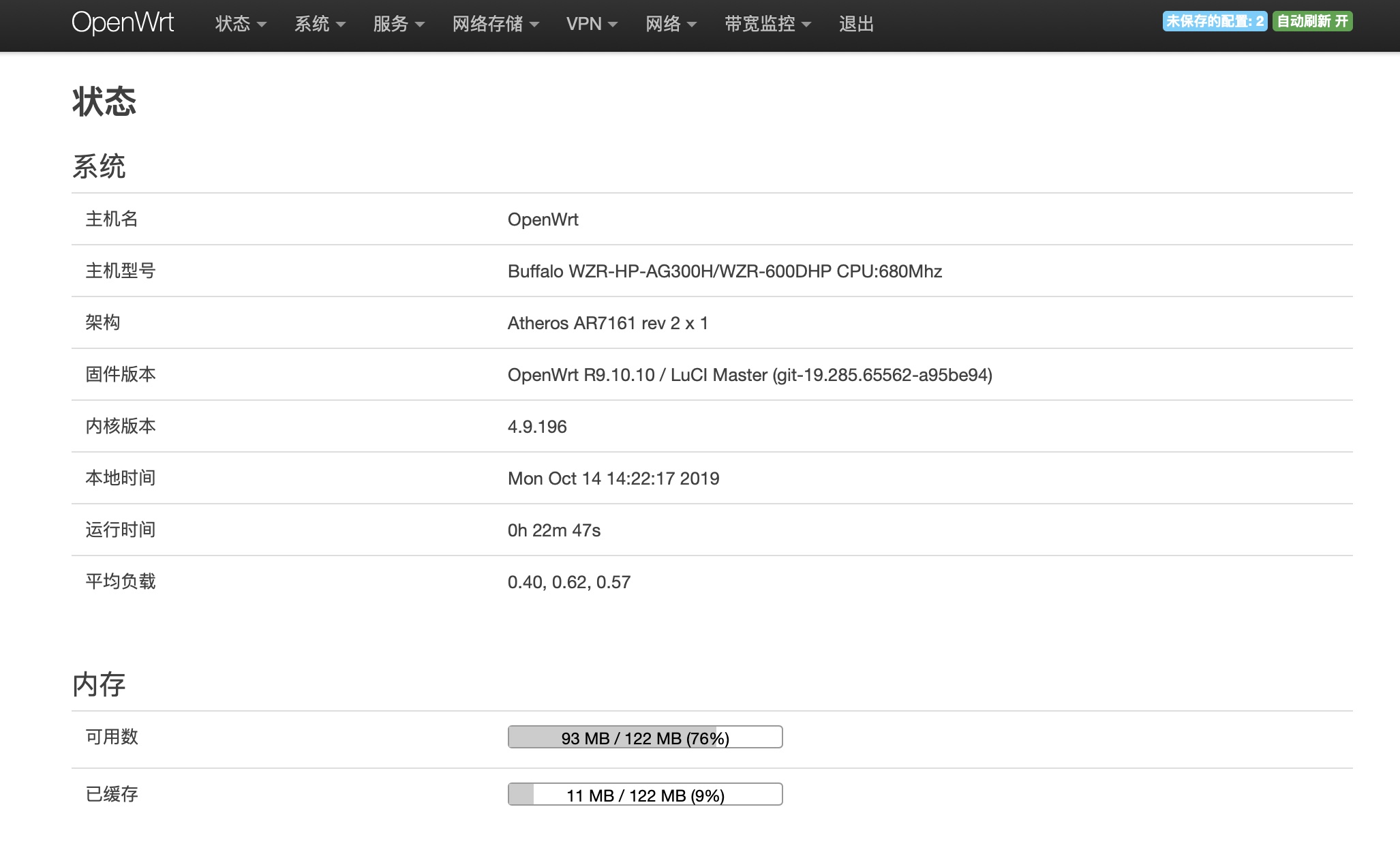Screen dimensions: 1400x867
Task: Click the kernel version value 4.9.196
Action: point(537,427)
